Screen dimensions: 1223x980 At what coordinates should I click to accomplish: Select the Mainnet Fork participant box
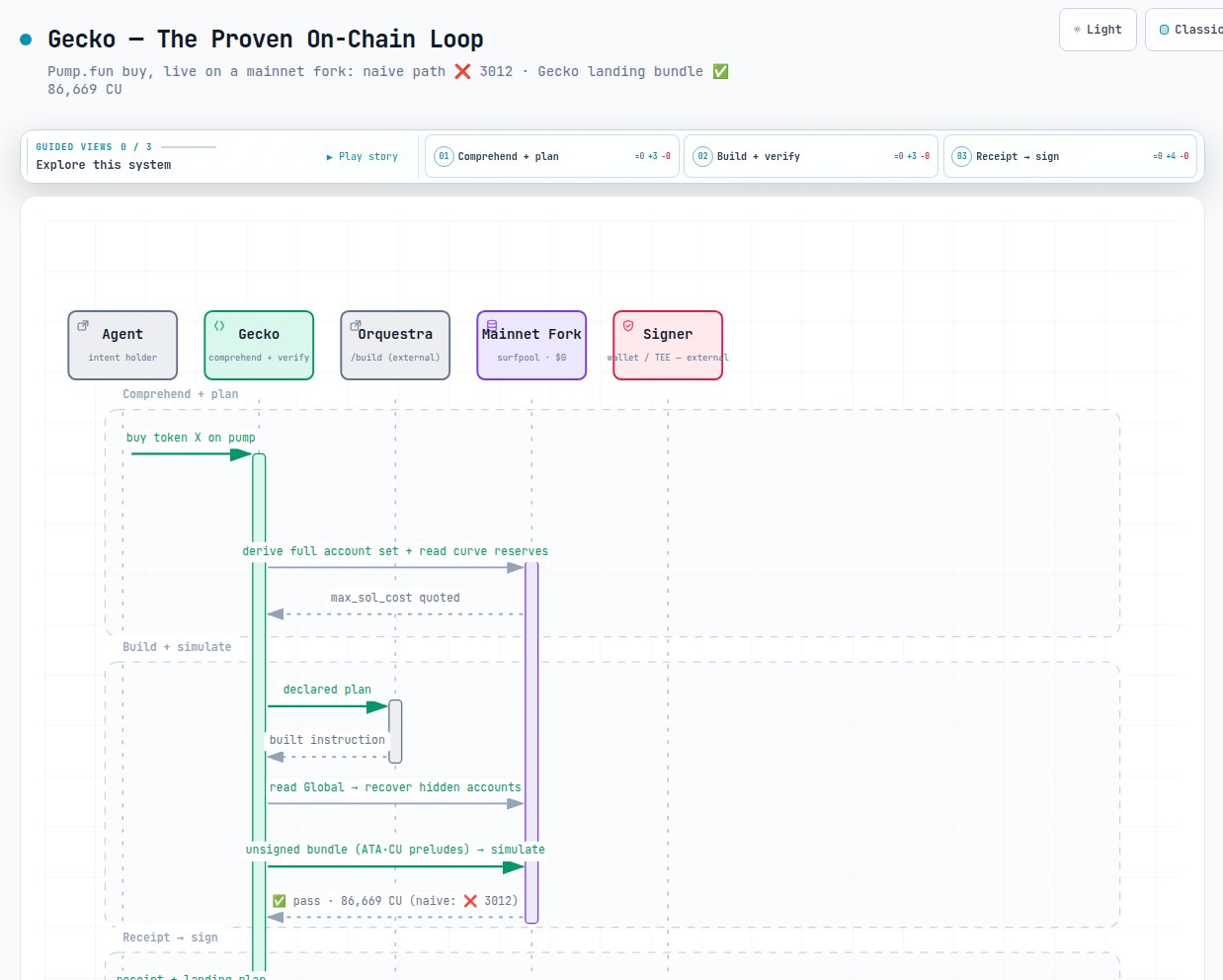(x=531, y=345)
